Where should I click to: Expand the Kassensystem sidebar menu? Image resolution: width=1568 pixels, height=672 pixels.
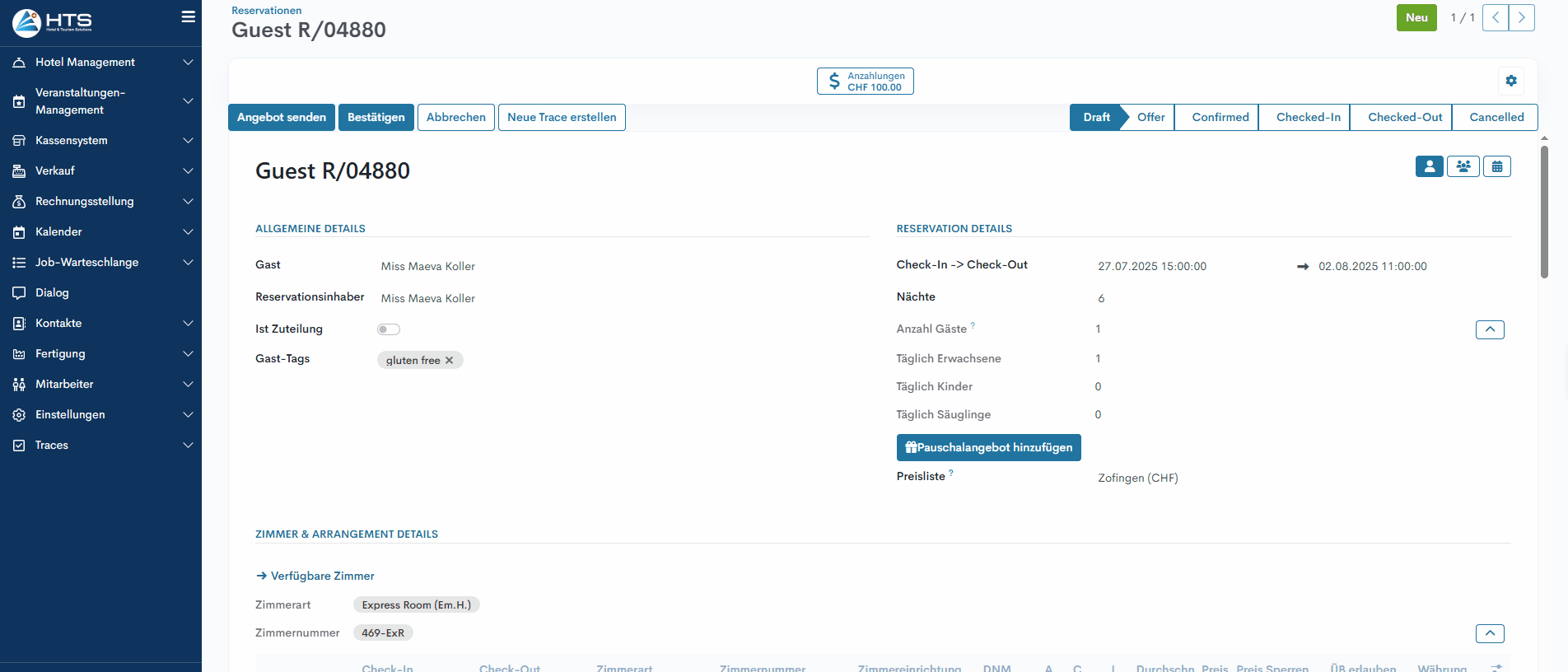click(100, 141)
